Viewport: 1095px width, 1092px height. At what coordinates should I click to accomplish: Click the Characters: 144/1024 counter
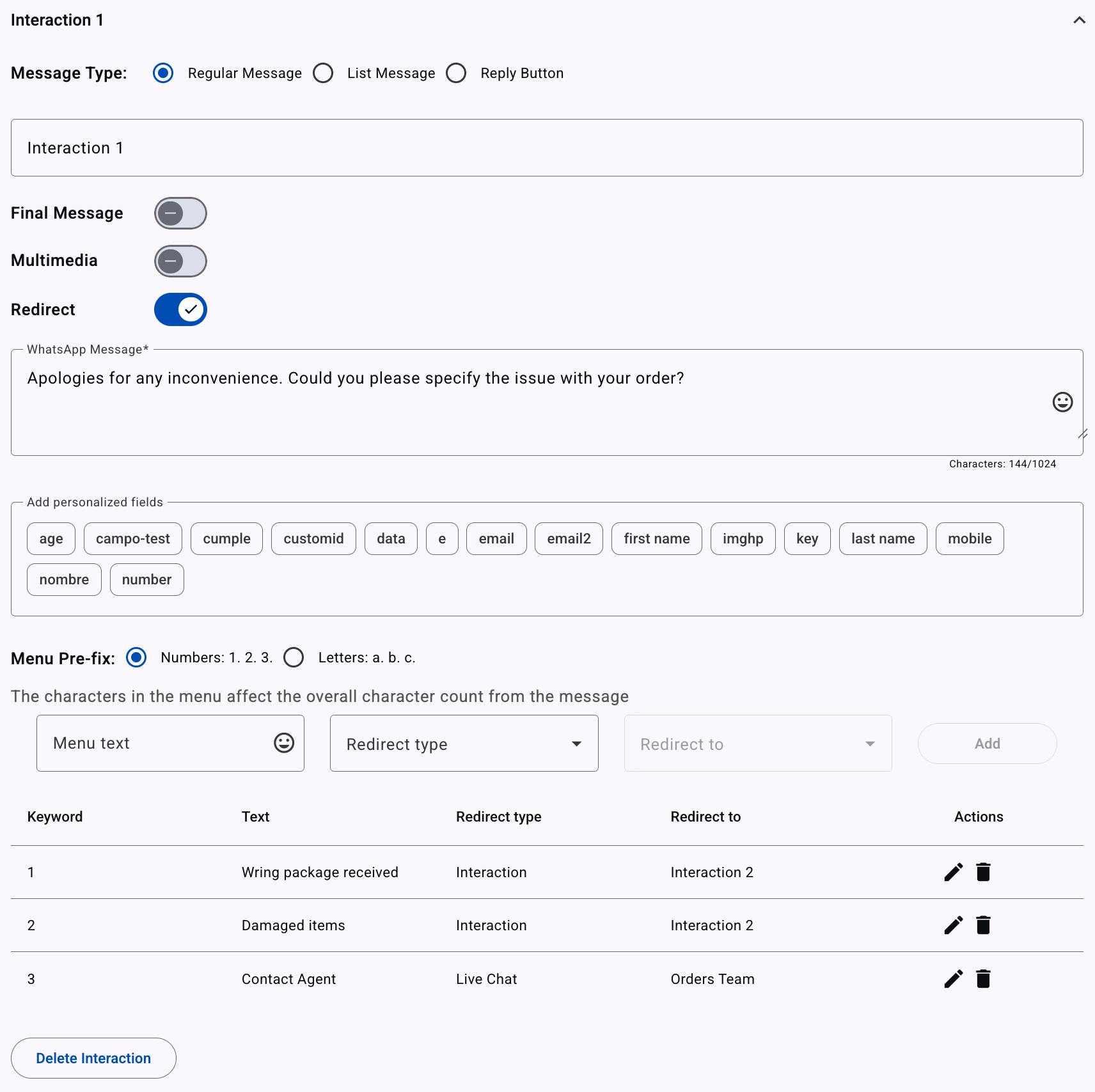[1002, 464]
